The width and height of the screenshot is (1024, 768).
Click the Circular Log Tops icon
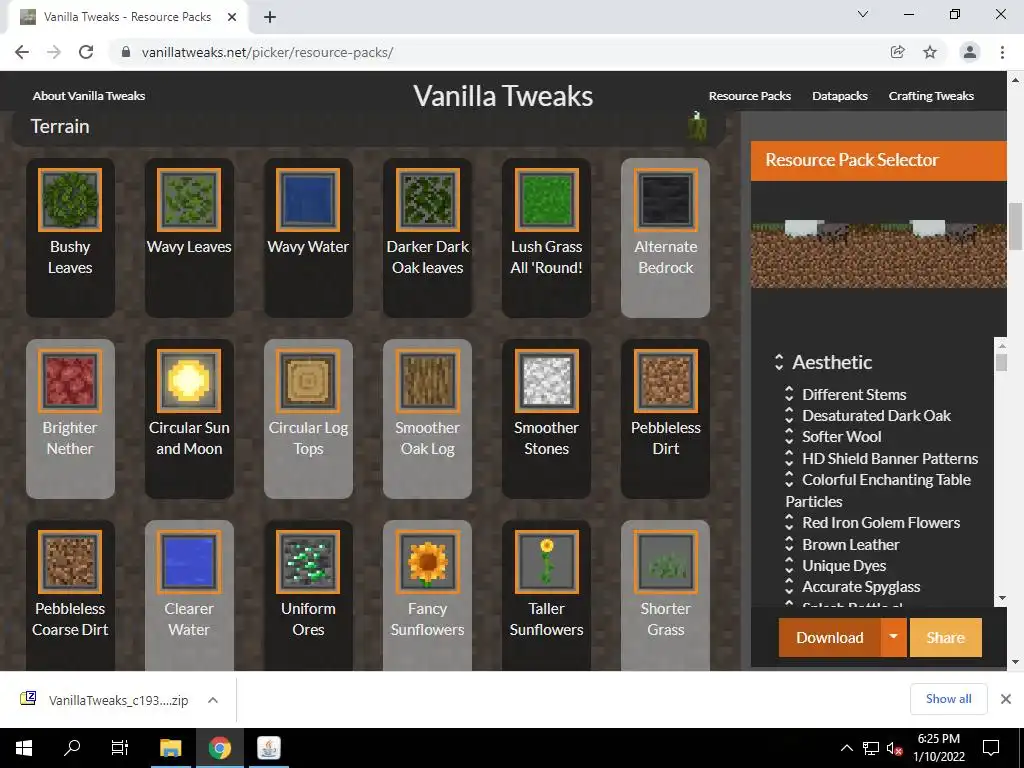click(308, 381)
